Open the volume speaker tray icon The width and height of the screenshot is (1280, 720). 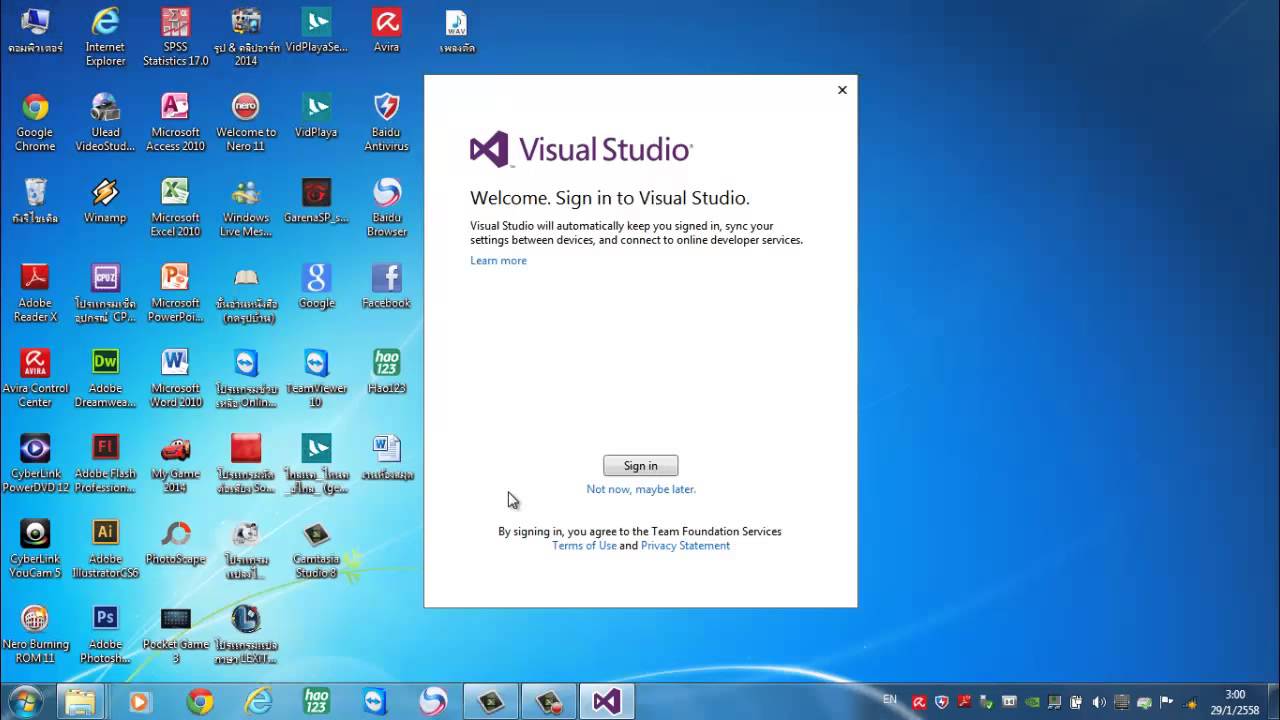(1099, 702)
